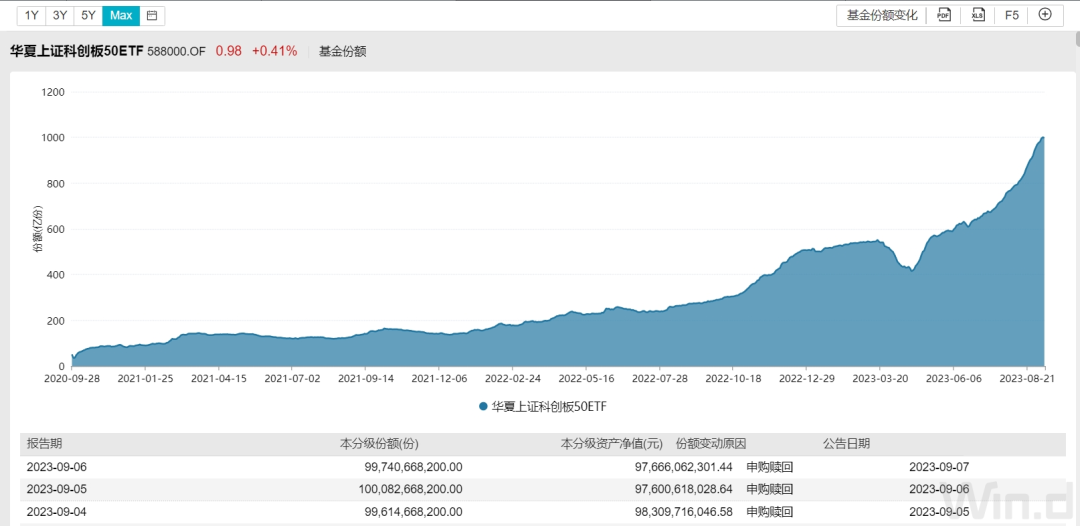Image resolution: width=1080 pixels, height=526 pixels.
Task: Click announcement date 2023-09-06
Action: pos(939,490)
